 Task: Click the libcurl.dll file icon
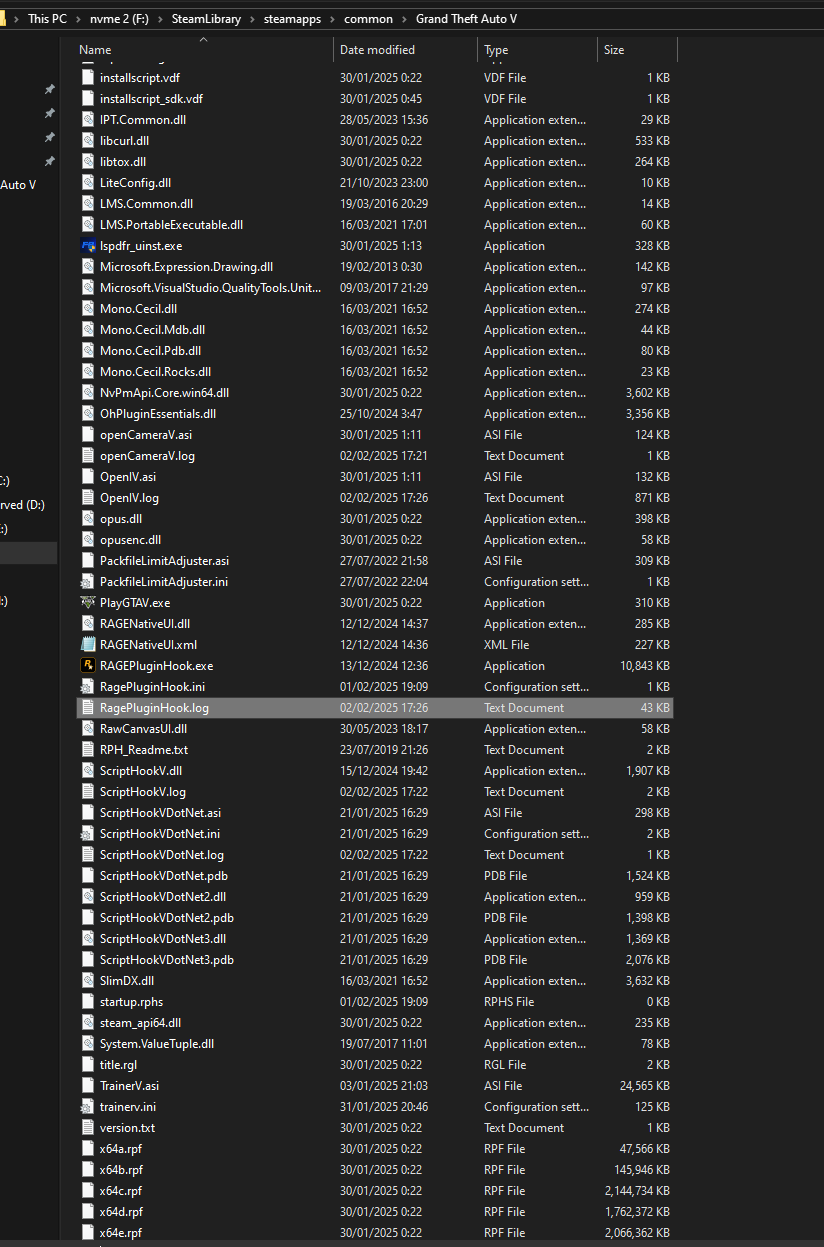coord(88,141)
